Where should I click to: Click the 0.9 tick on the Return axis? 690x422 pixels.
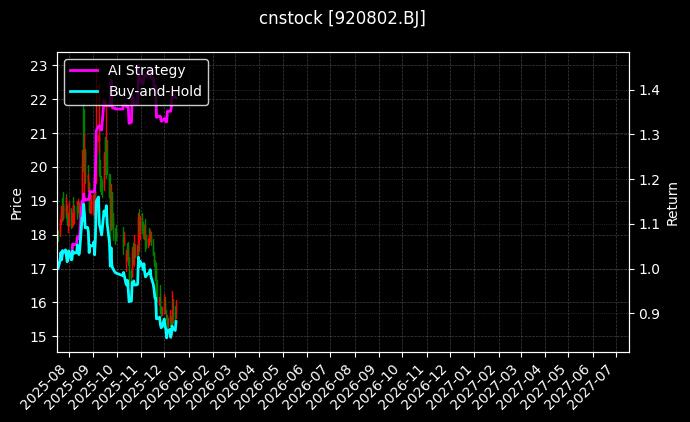point(648,314)
